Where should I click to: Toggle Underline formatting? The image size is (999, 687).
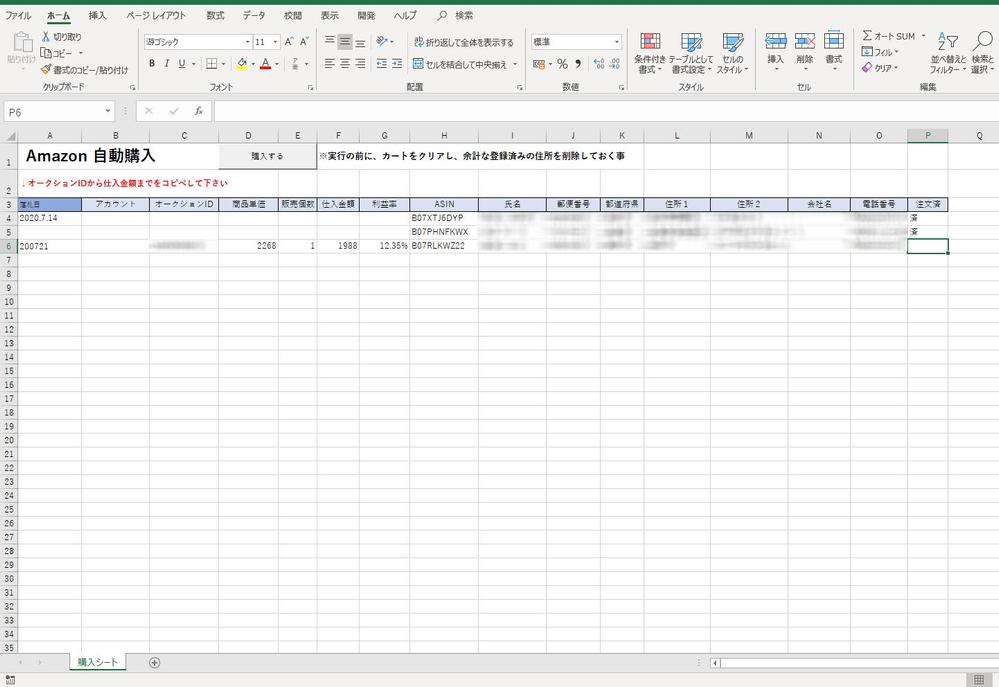coord(182,64)
